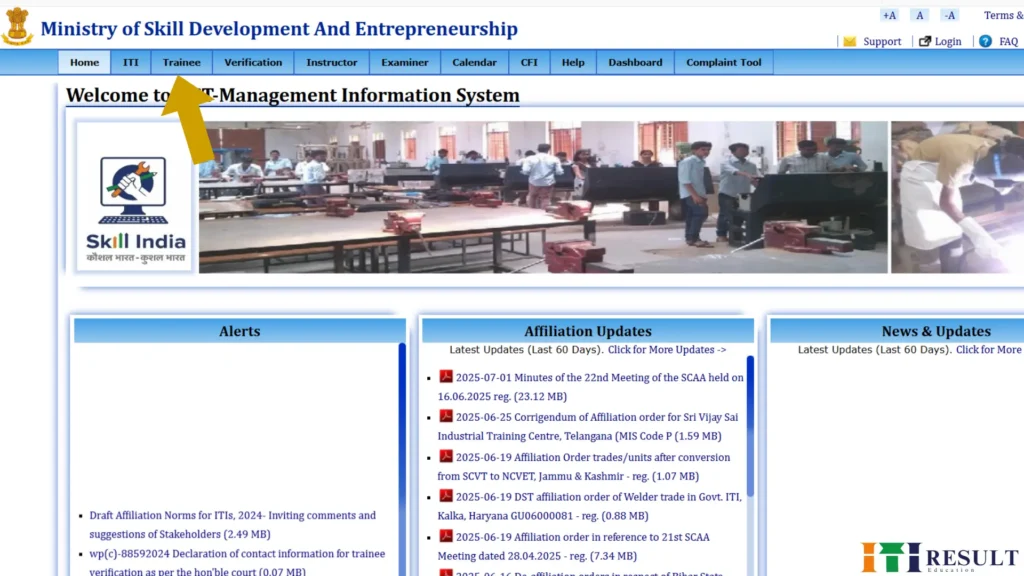
Task: Open the CFI menu
Action: 529,63
